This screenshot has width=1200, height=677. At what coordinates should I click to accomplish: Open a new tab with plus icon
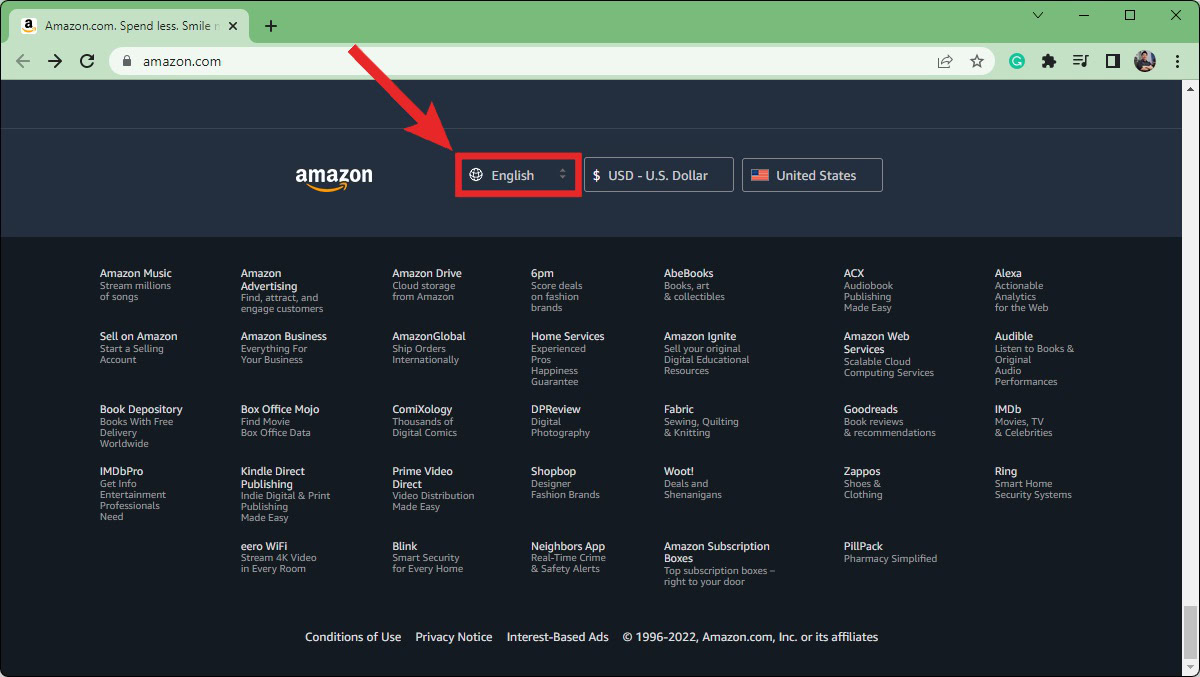[x=271, y=26]
